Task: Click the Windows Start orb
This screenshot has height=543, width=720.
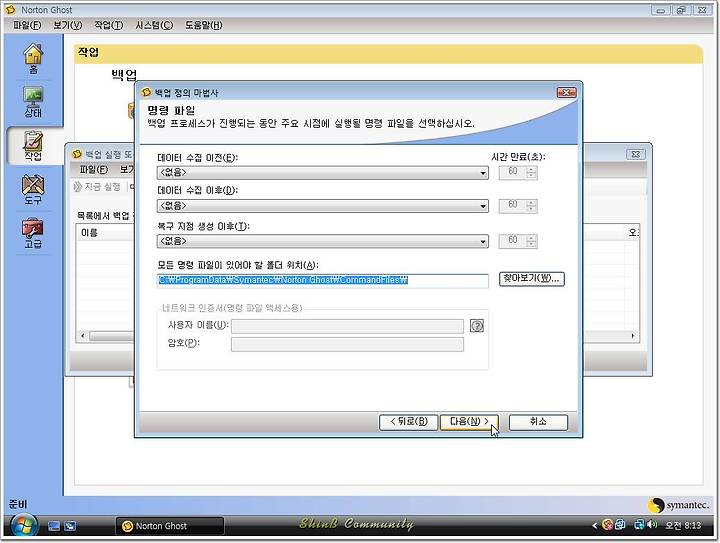Action: click(x=23, y=525)
